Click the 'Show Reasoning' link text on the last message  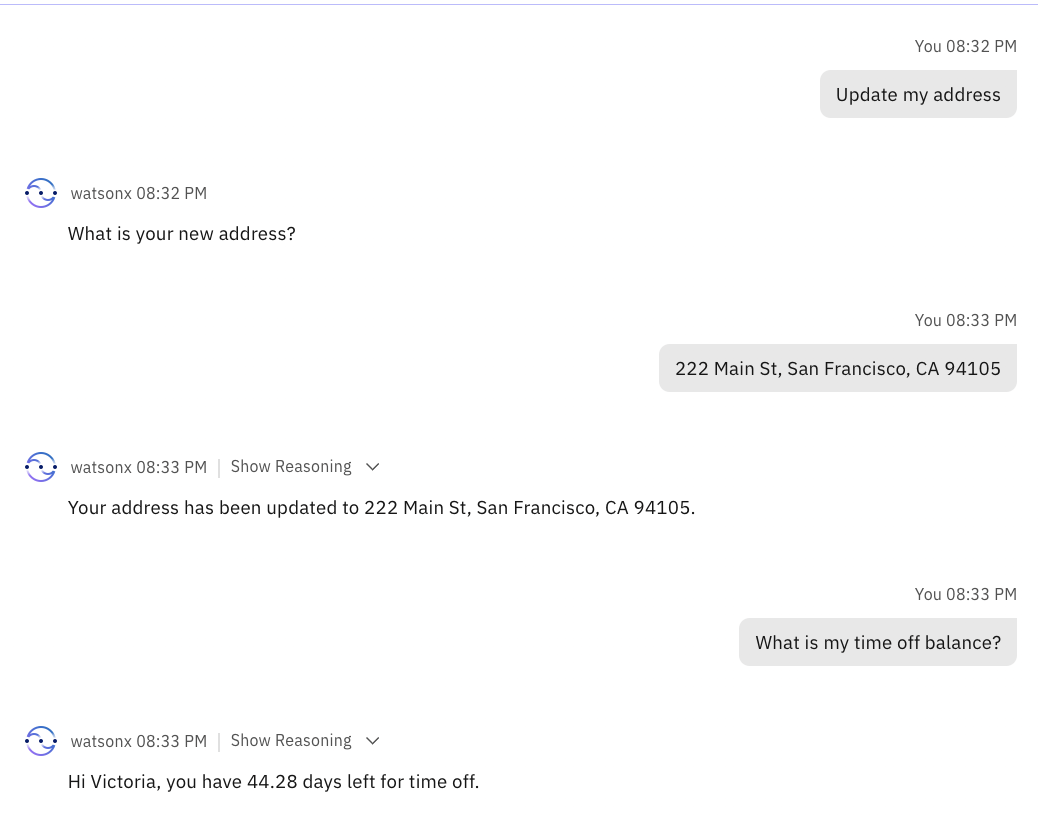click(x=291, y=741)
